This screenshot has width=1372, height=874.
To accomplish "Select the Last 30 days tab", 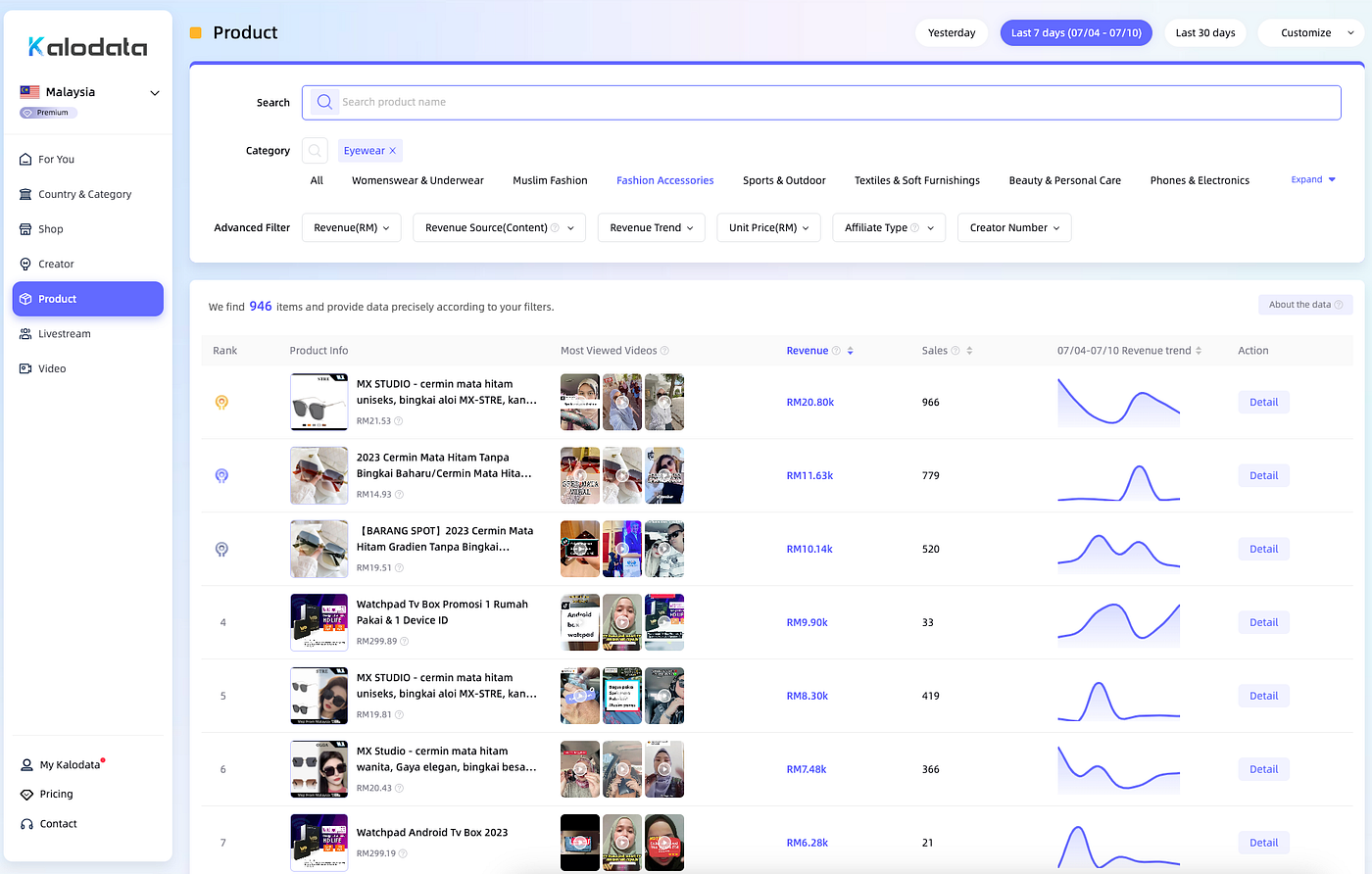I will [1205, 32].
